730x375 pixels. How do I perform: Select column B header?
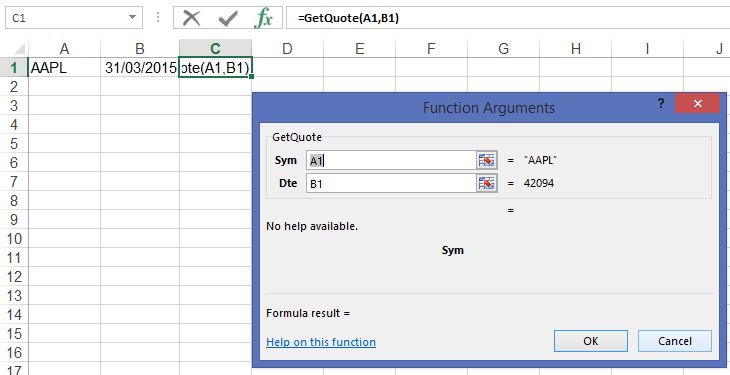[x=140, y=48]
